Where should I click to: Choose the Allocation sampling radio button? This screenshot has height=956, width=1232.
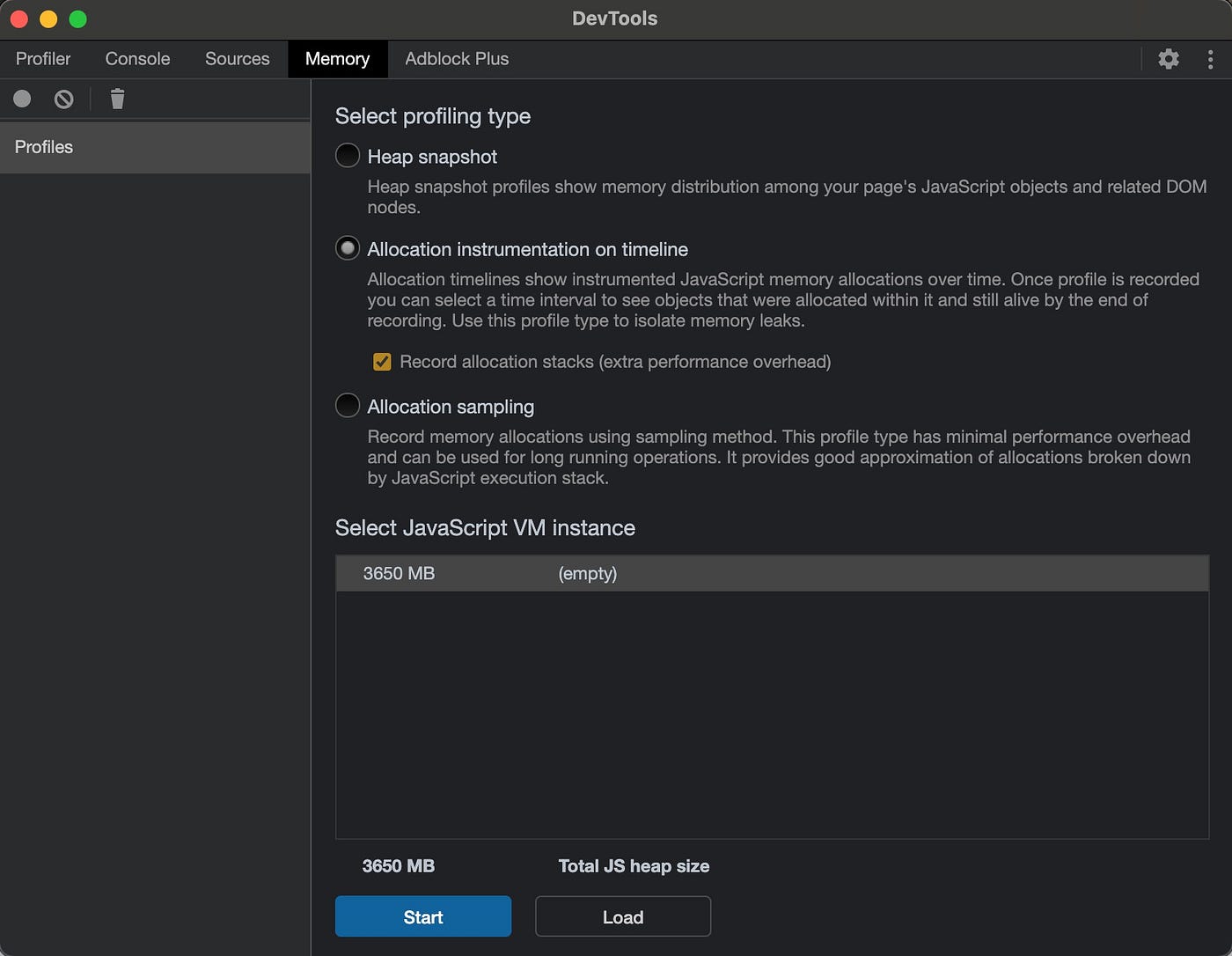click(348, 406)
